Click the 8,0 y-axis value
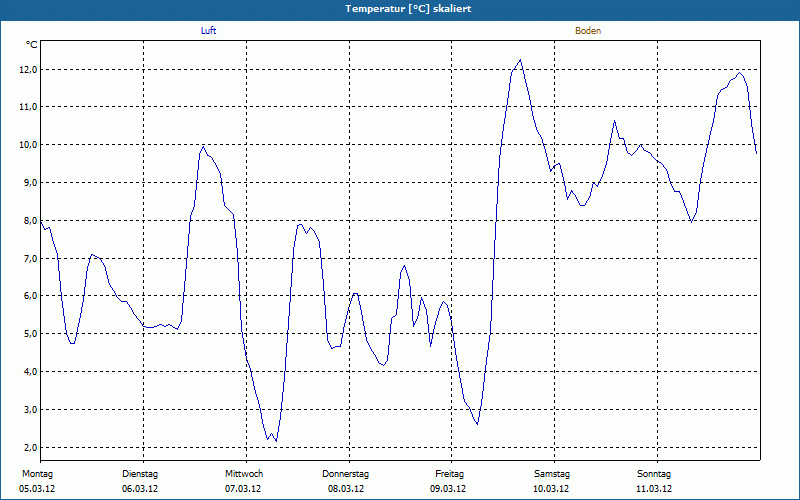The image size is (800, 500). (x=30, y=220)
